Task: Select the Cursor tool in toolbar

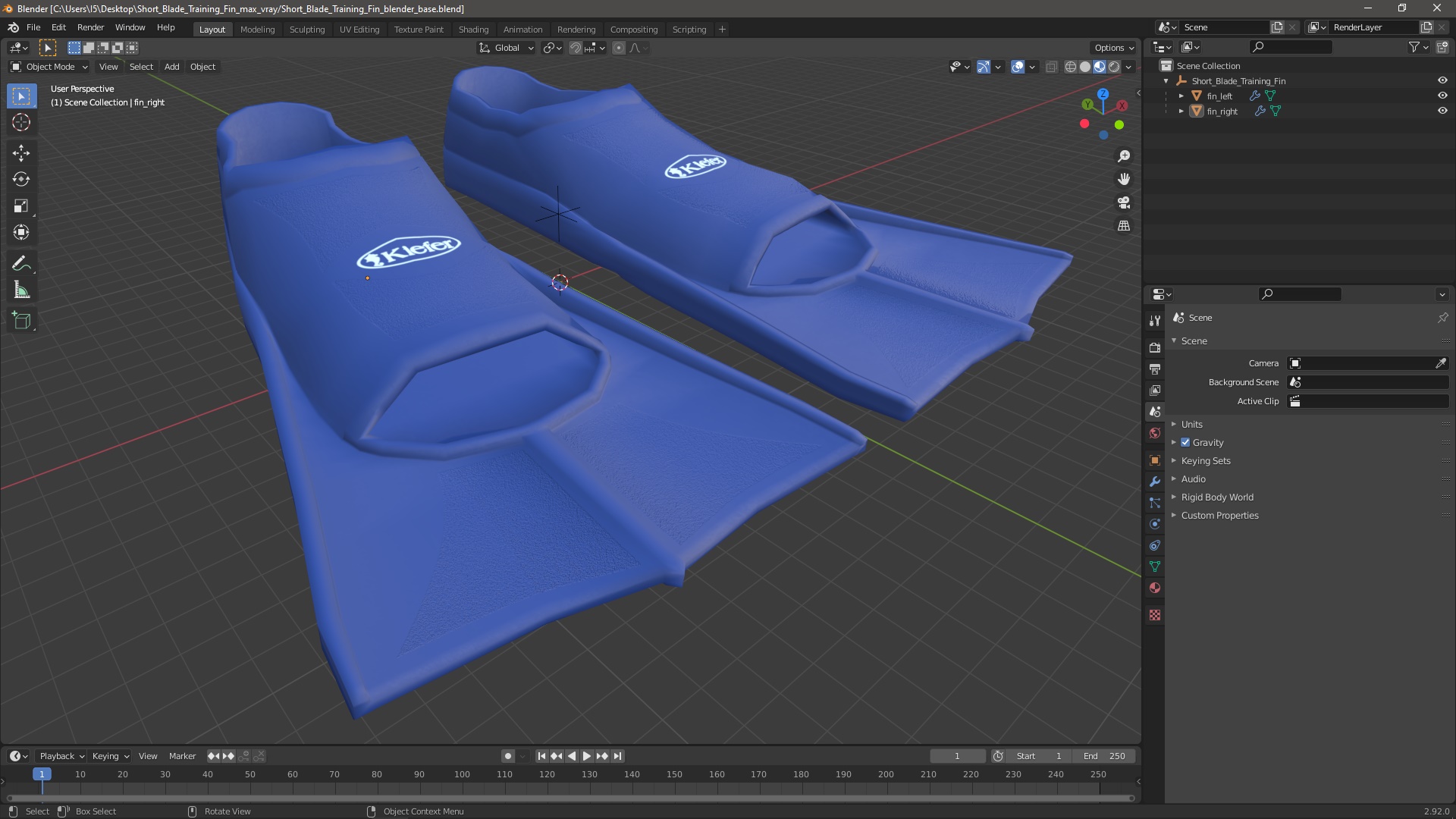Action: tap(21, 123)
